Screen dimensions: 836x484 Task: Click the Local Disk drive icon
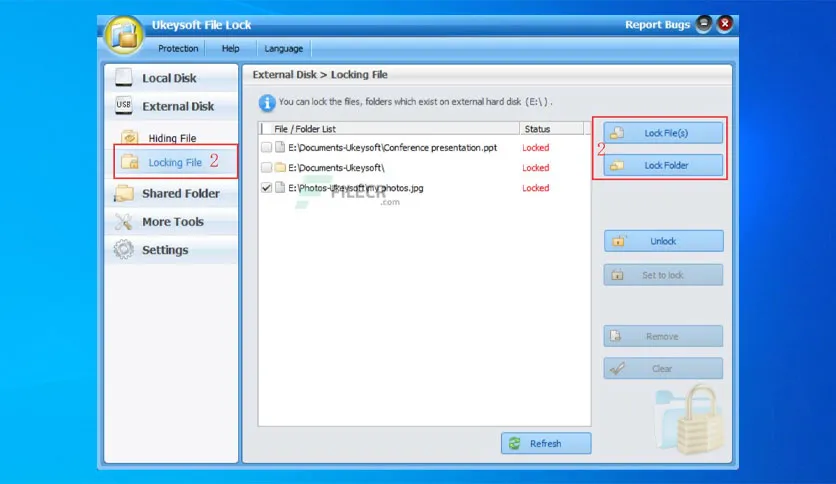124,77
